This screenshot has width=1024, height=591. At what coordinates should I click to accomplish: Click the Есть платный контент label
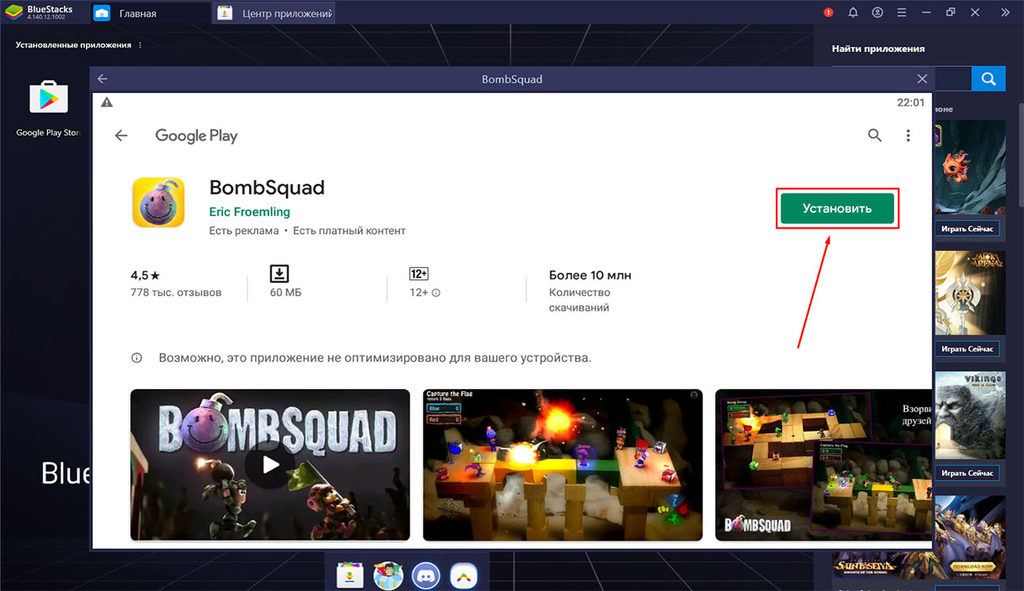click(x=349, y=231)
